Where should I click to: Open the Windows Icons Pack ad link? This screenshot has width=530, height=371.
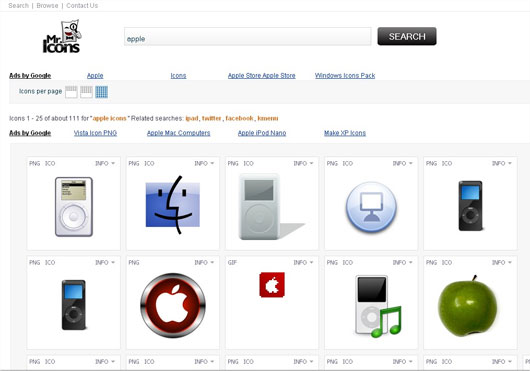point(345,76)
